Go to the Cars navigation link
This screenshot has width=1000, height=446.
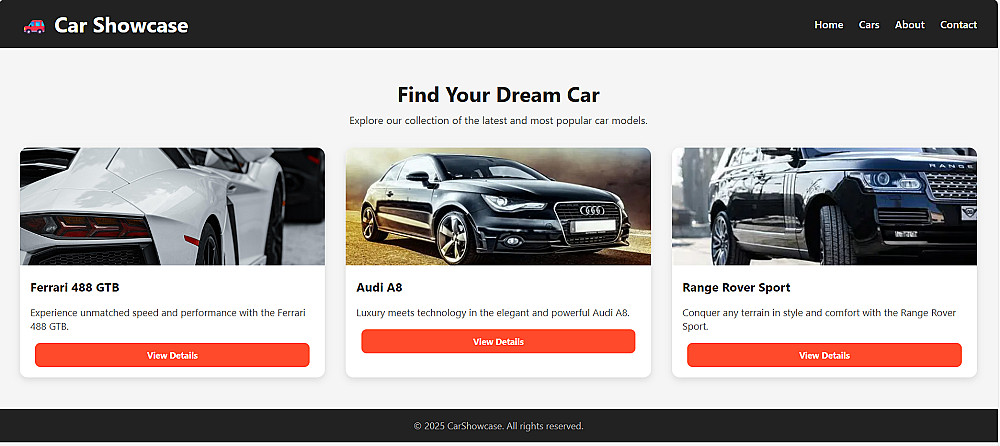869,25
